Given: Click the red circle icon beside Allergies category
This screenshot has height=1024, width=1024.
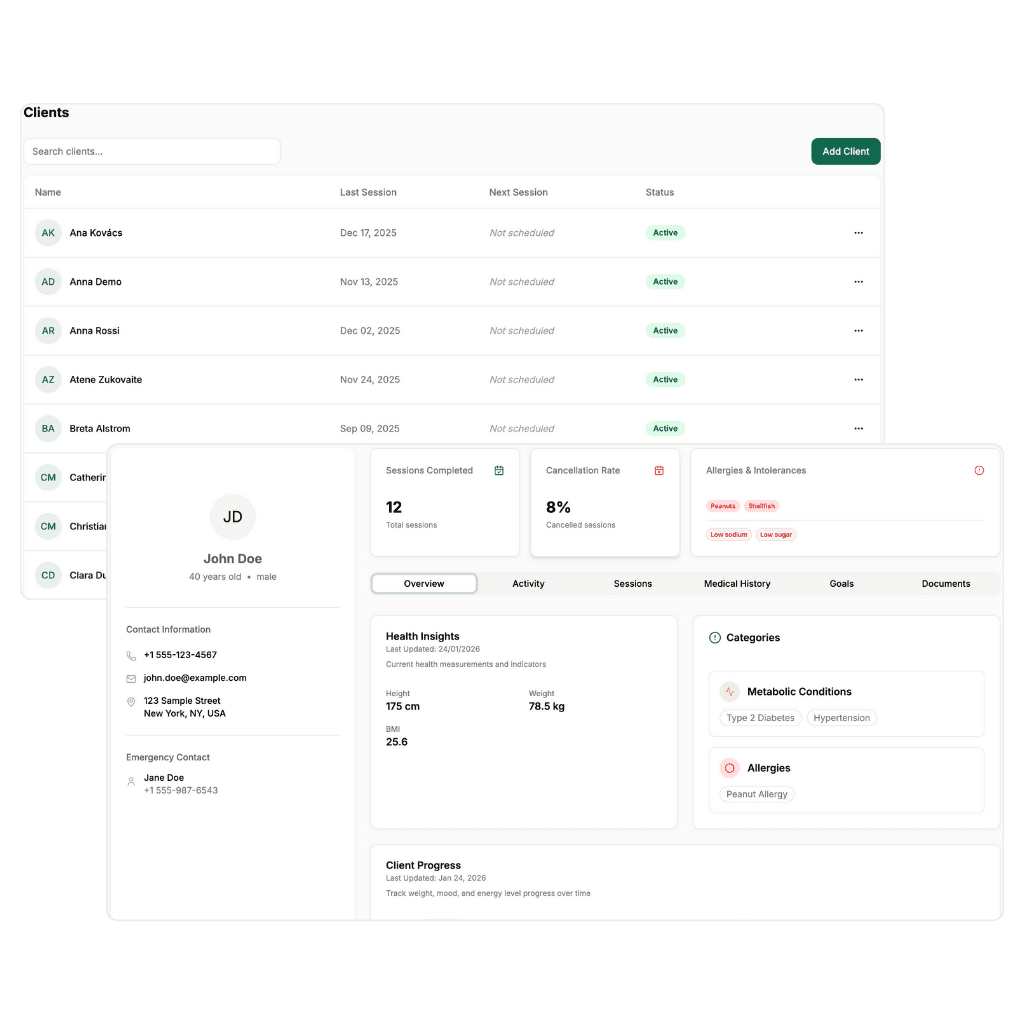Looking at the screenshot, I should coord(729,767).
